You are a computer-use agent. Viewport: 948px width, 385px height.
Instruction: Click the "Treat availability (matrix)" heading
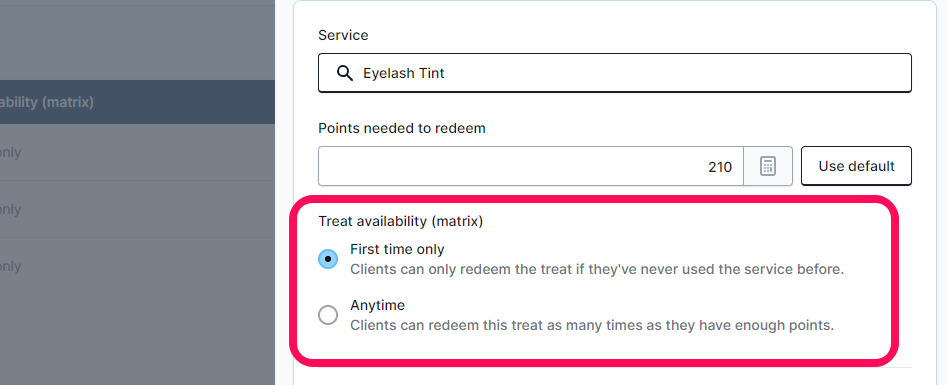tap(401, 221)
